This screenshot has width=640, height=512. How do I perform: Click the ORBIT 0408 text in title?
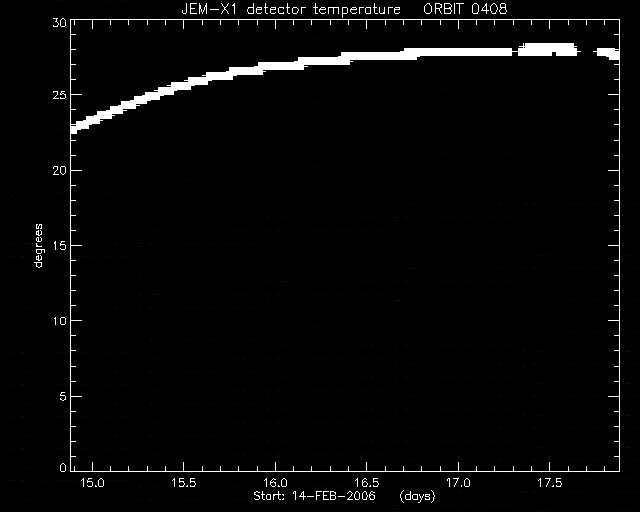tap(465, 9)
